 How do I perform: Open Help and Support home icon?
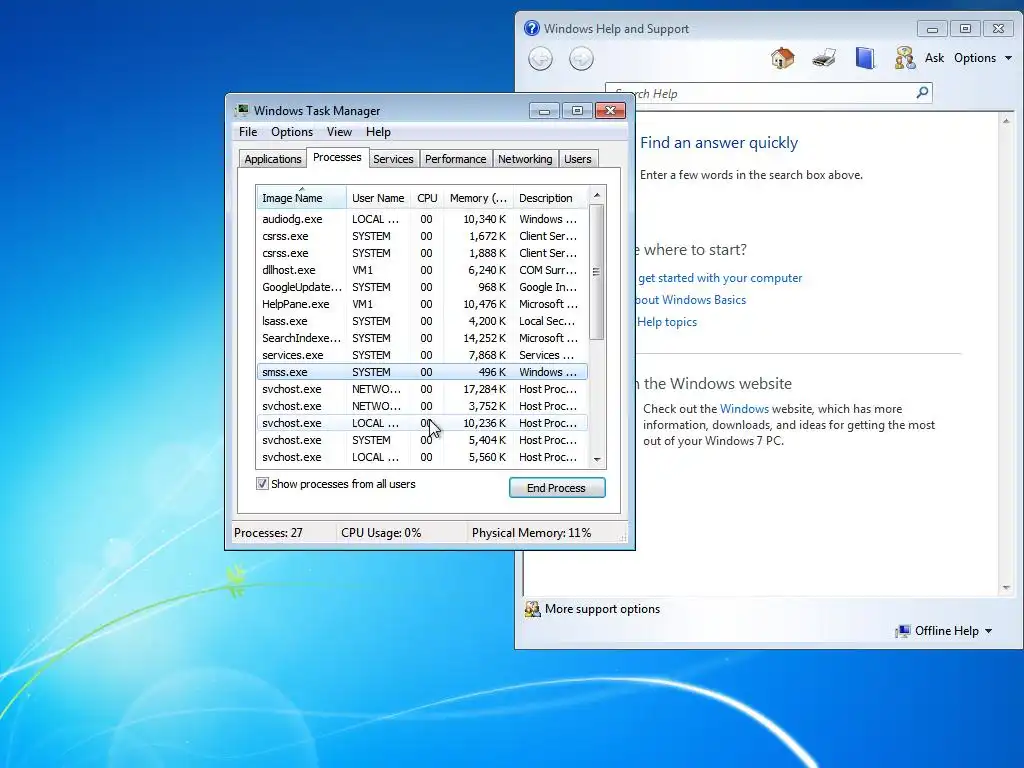782,58
